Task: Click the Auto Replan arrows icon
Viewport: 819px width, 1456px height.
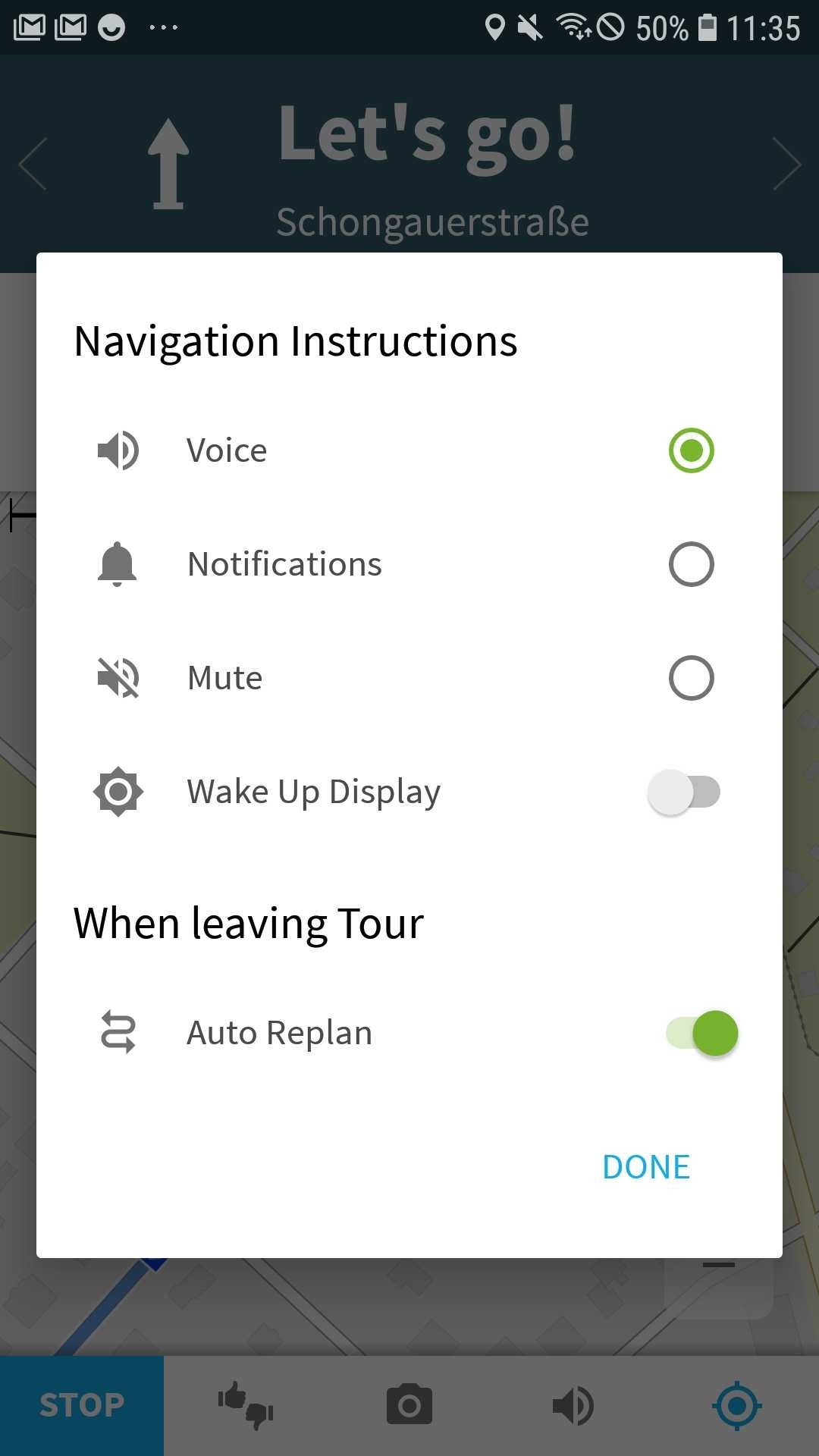Action: [118, 1032]
